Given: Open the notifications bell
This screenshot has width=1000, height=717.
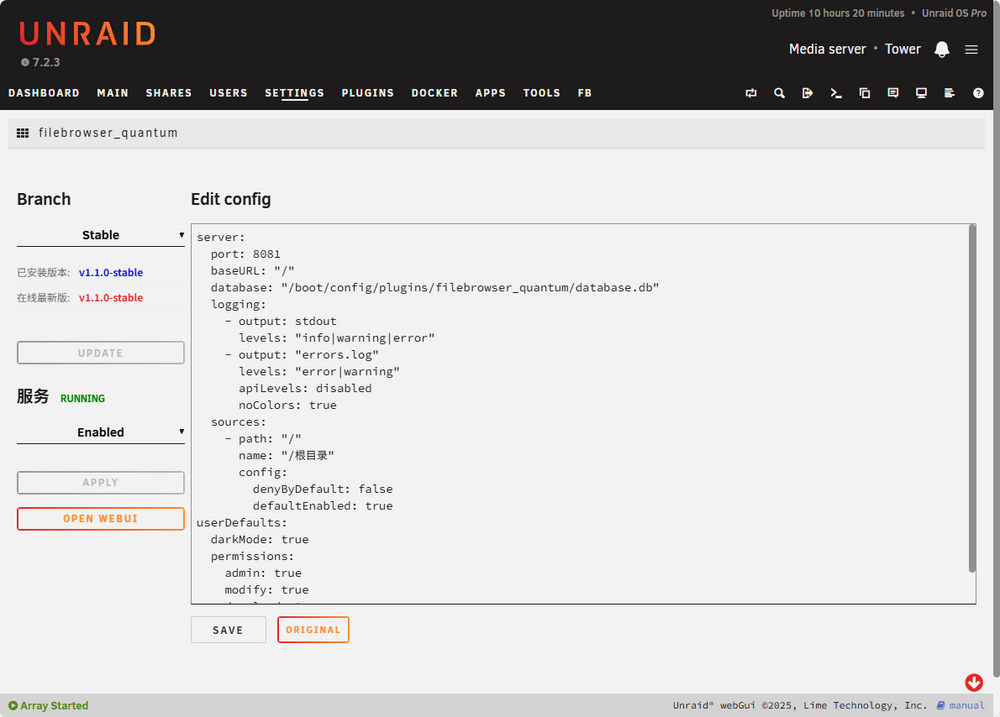Looking at the screenshot, I should 942,49.
